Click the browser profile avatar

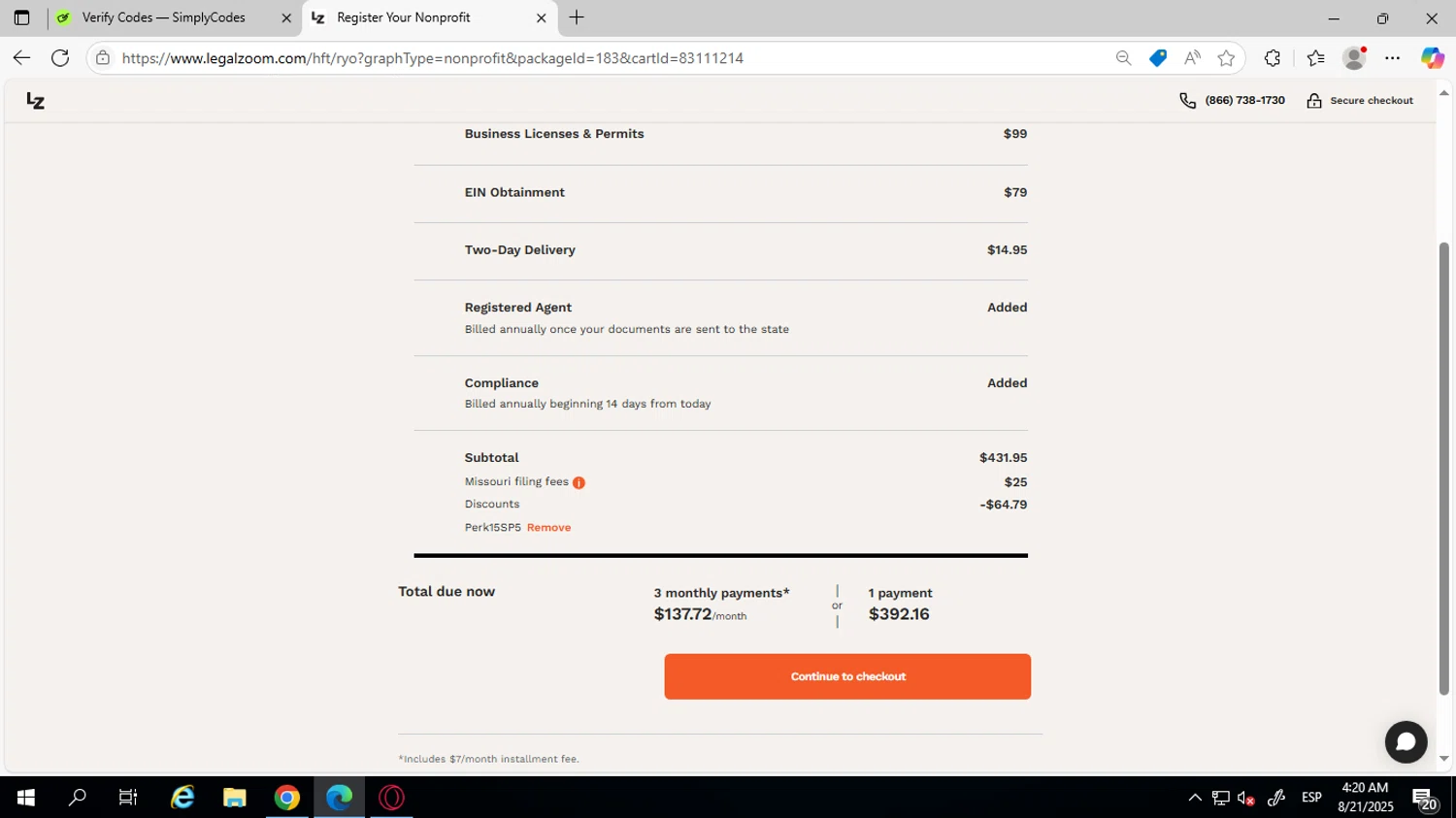coord(1354,58)
